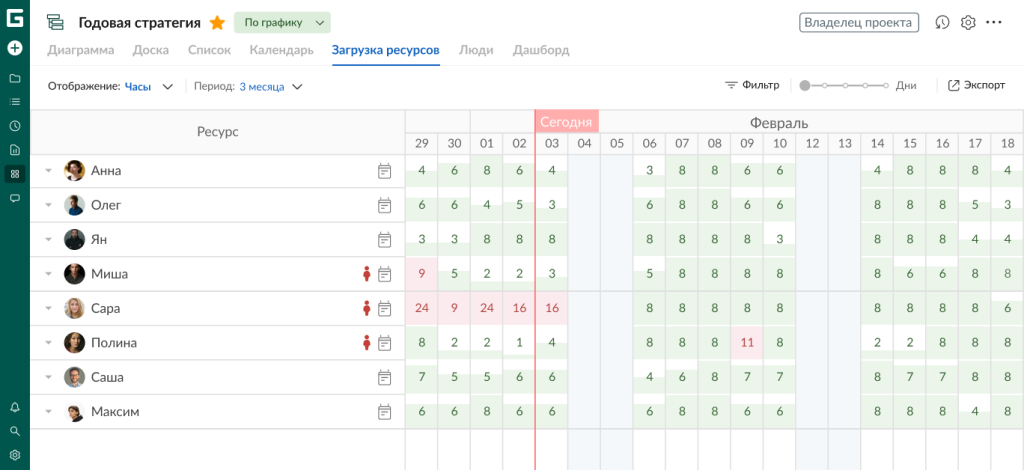1024x470 pixels.
Task: Open calendar icon in Миша row
Action: [385, 274]
